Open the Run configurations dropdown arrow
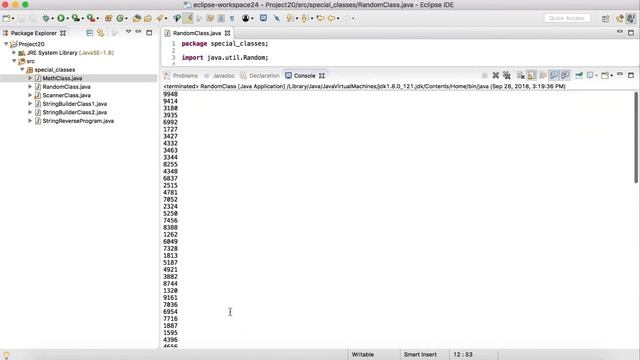The width and height of the screenshot is (640, 360). [x=68, y=19]
